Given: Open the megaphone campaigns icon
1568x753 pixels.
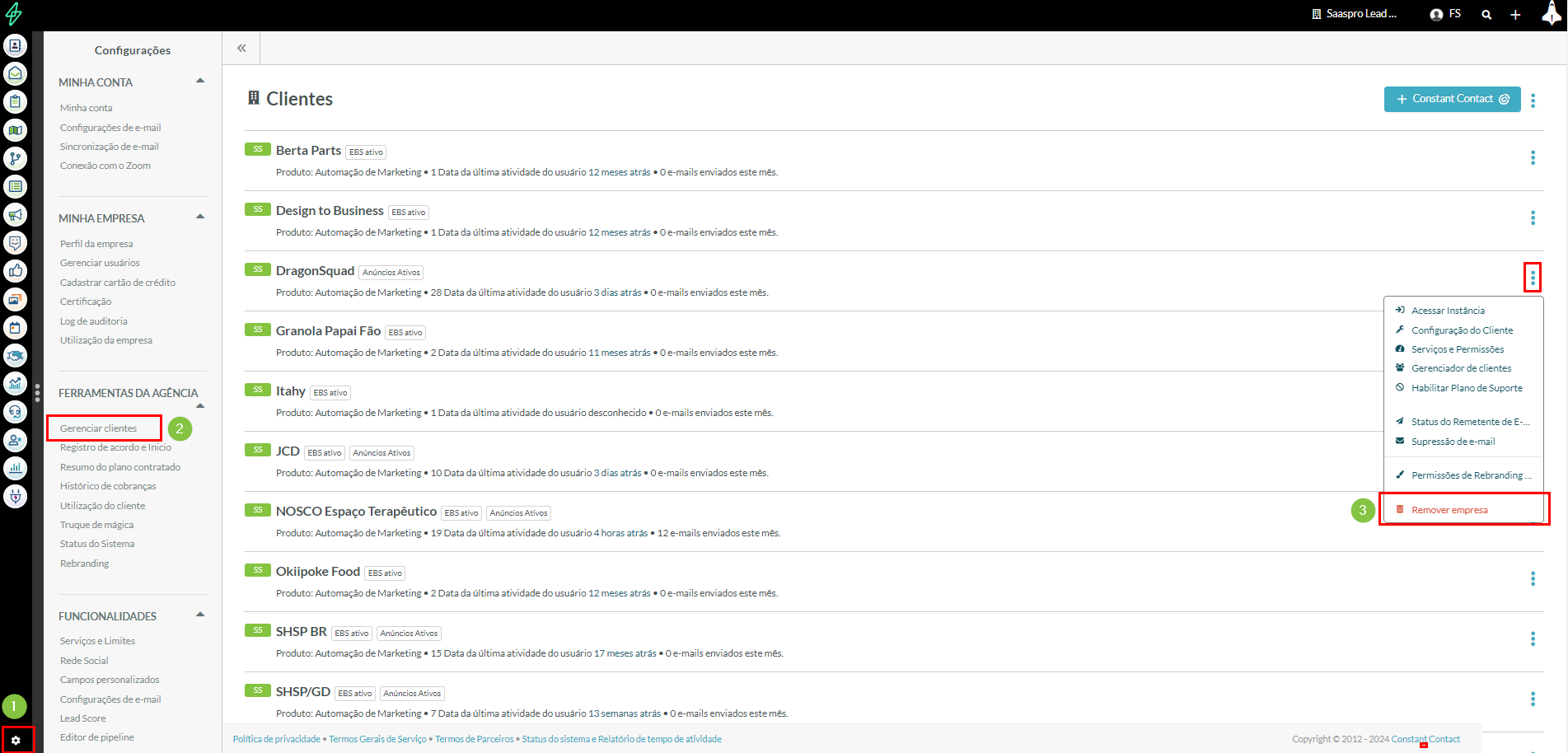Looking at the screenshot, I should 15,214.
